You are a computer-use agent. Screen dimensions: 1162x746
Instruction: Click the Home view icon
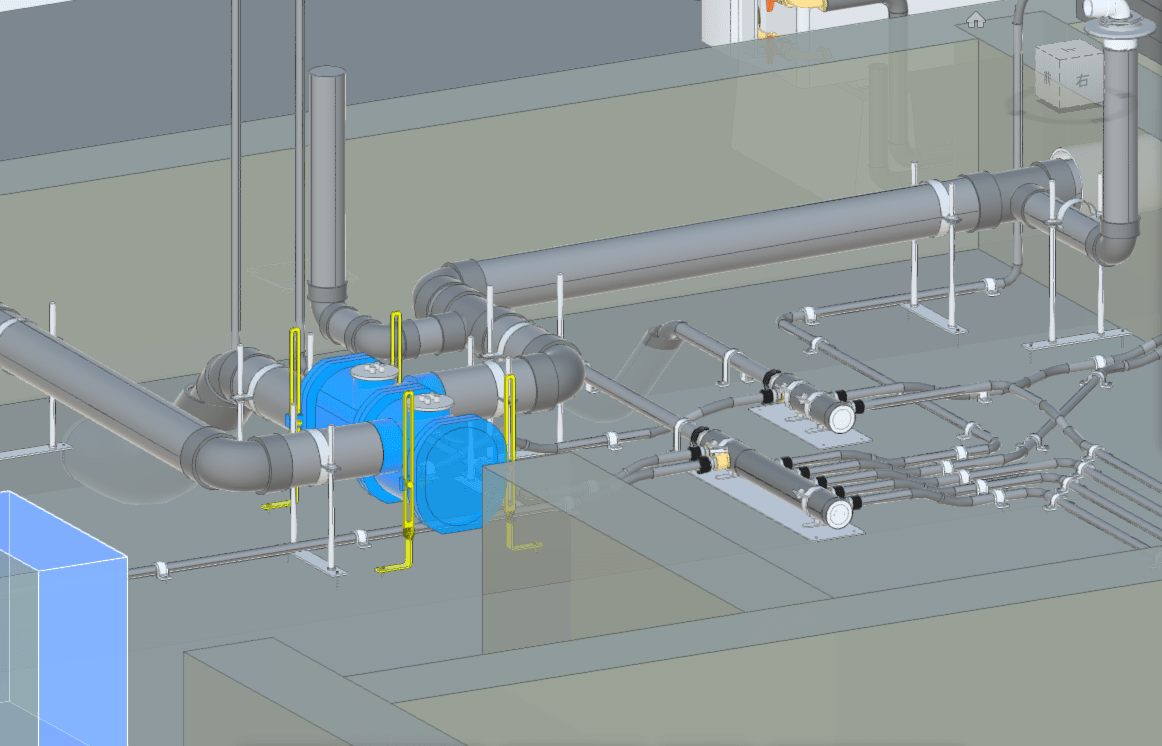(975, 19)
